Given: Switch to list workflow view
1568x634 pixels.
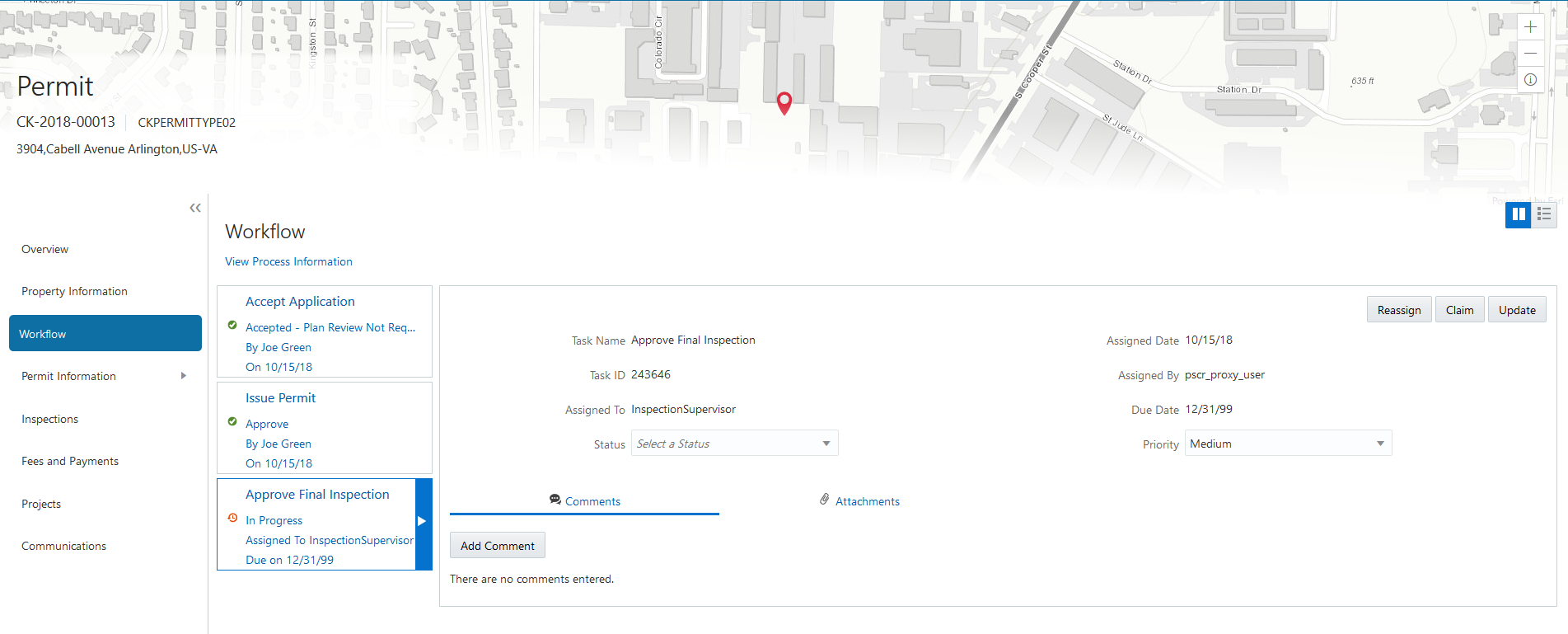Looking at the screenshot, I should 1544,214.
